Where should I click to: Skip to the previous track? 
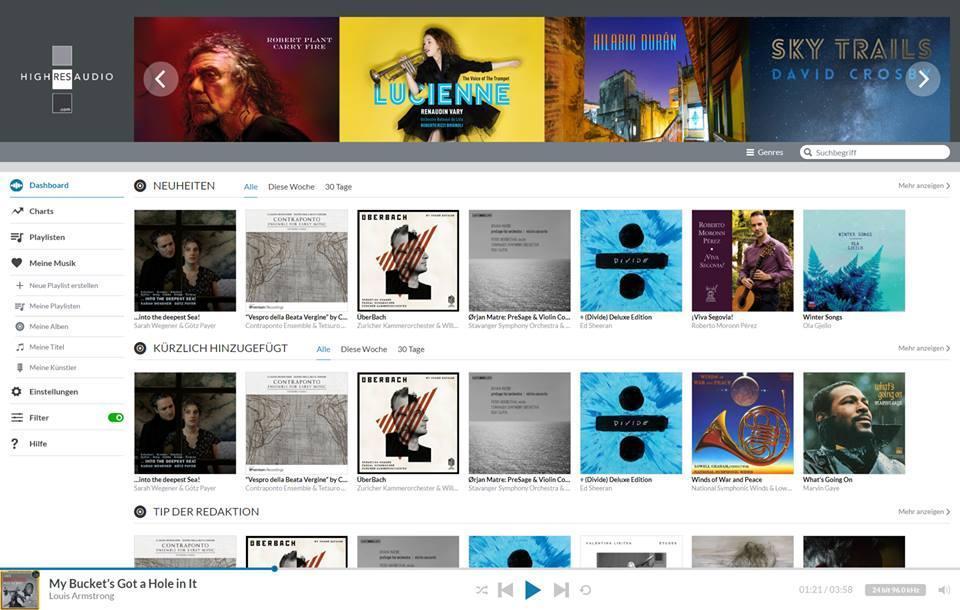pos(506,590)
